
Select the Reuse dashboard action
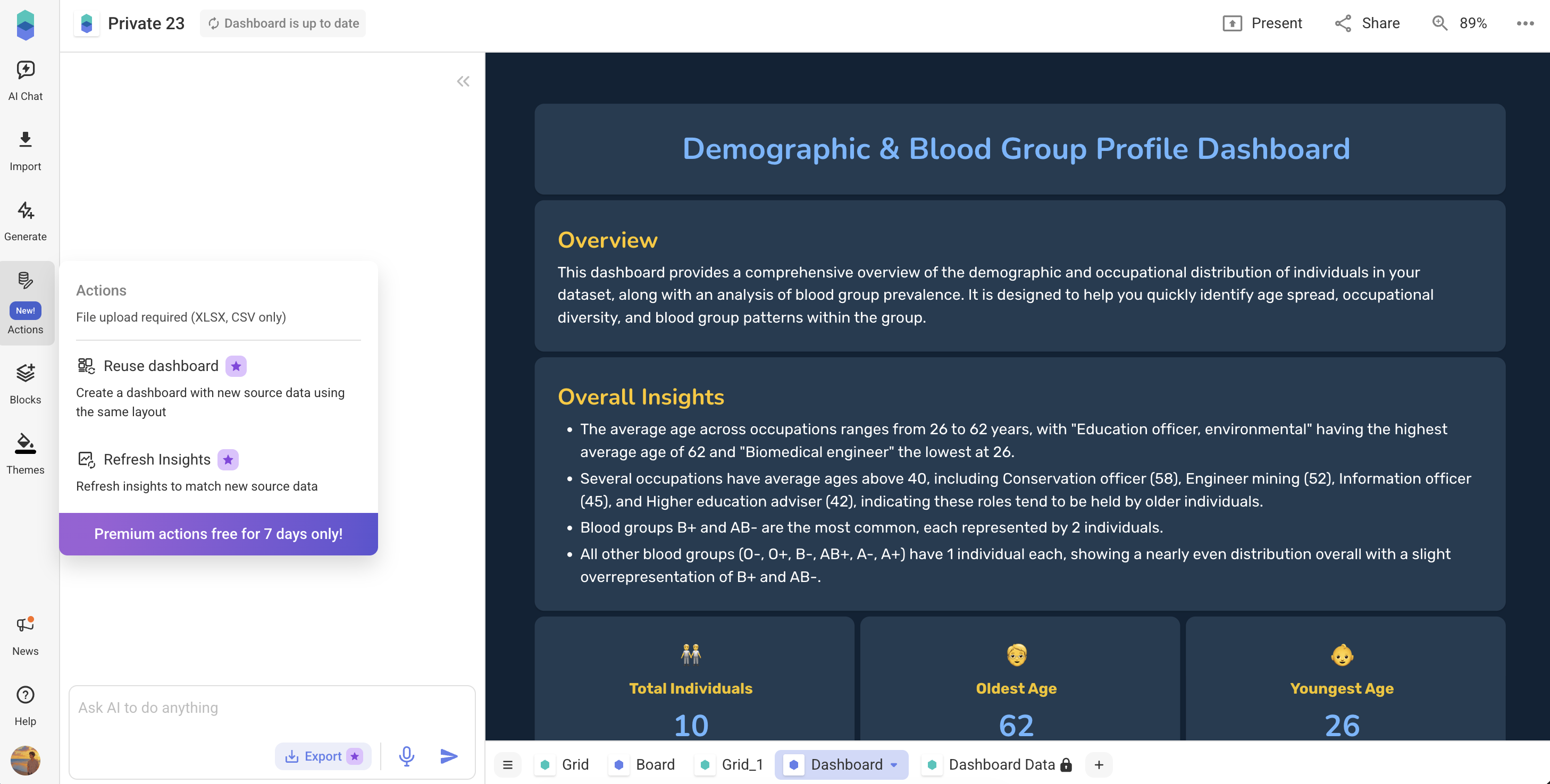[x=161, y=366]
